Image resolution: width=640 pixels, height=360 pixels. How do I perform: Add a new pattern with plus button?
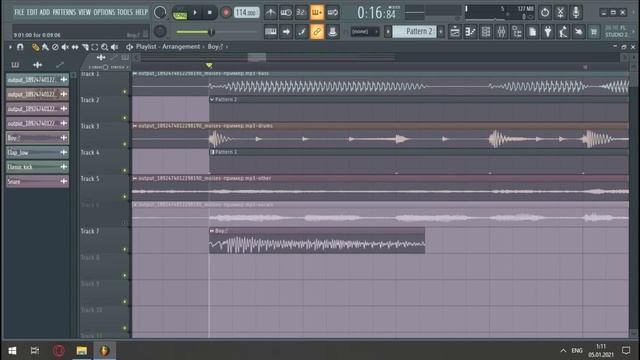(x=441, y=31)
